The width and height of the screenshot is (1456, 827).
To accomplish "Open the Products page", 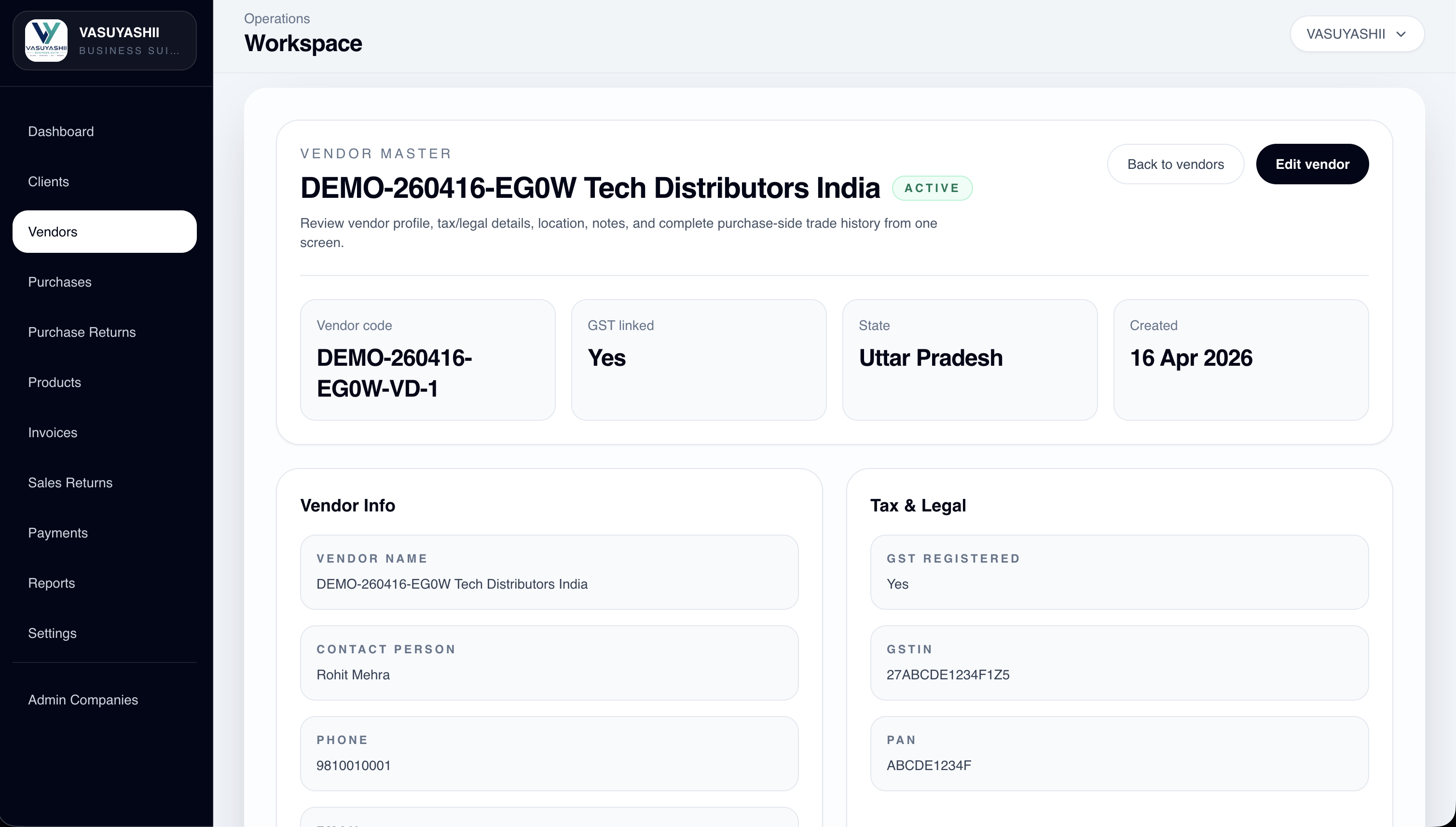I will tap(105, 382).
